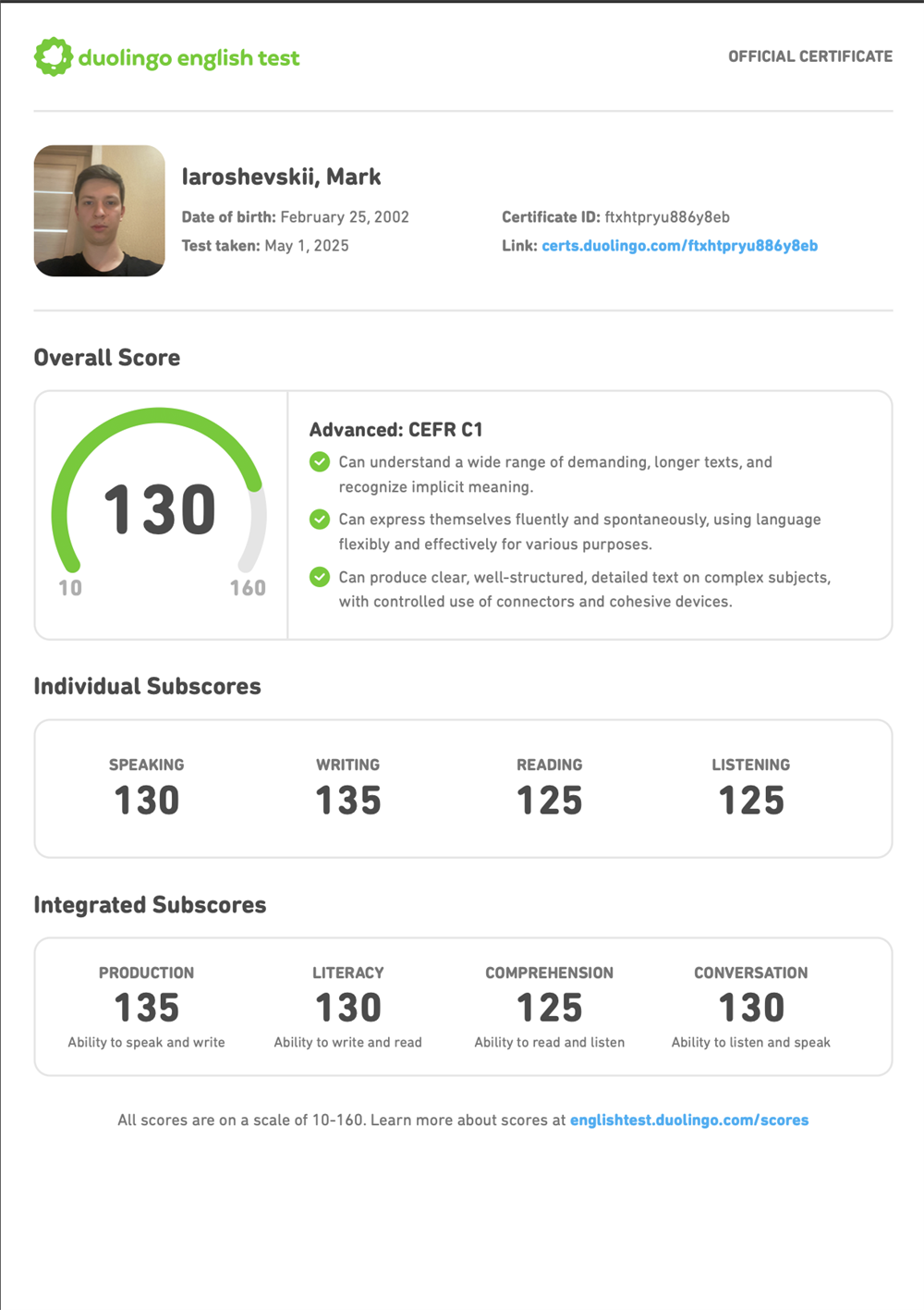Click the "Integrated Subscores" heading
Image resolution: width=924 pixels, height=1310 pixels.
pyautogui.click(x=151, y=905)
